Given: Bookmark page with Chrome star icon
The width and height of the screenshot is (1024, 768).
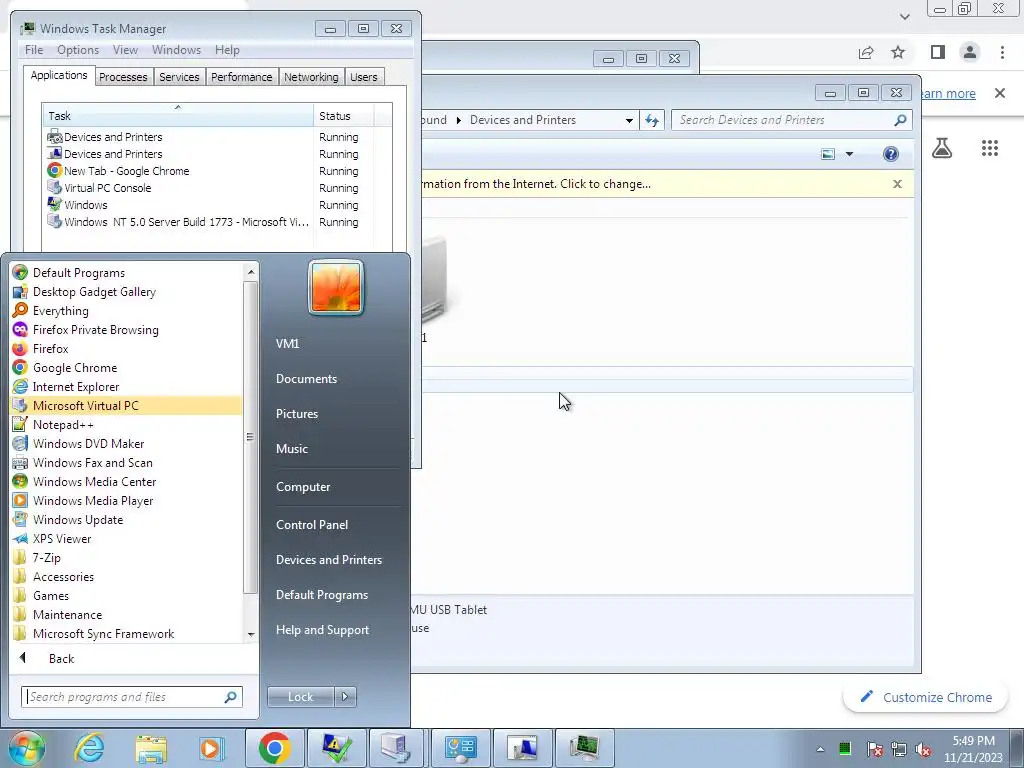Looking at the screenshot, I should (x=899, y=52).
